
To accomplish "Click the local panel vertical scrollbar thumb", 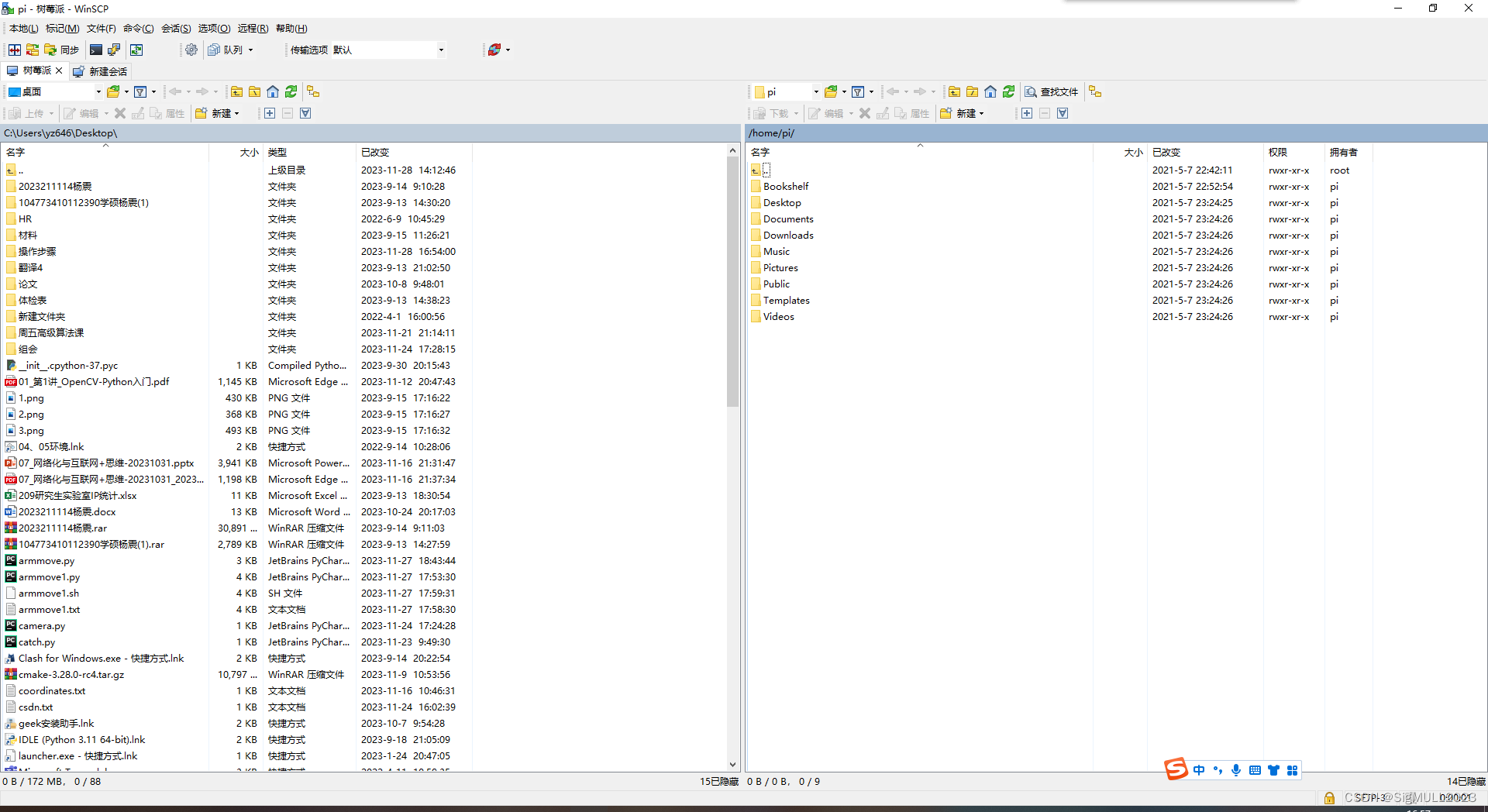I will 732,281.
